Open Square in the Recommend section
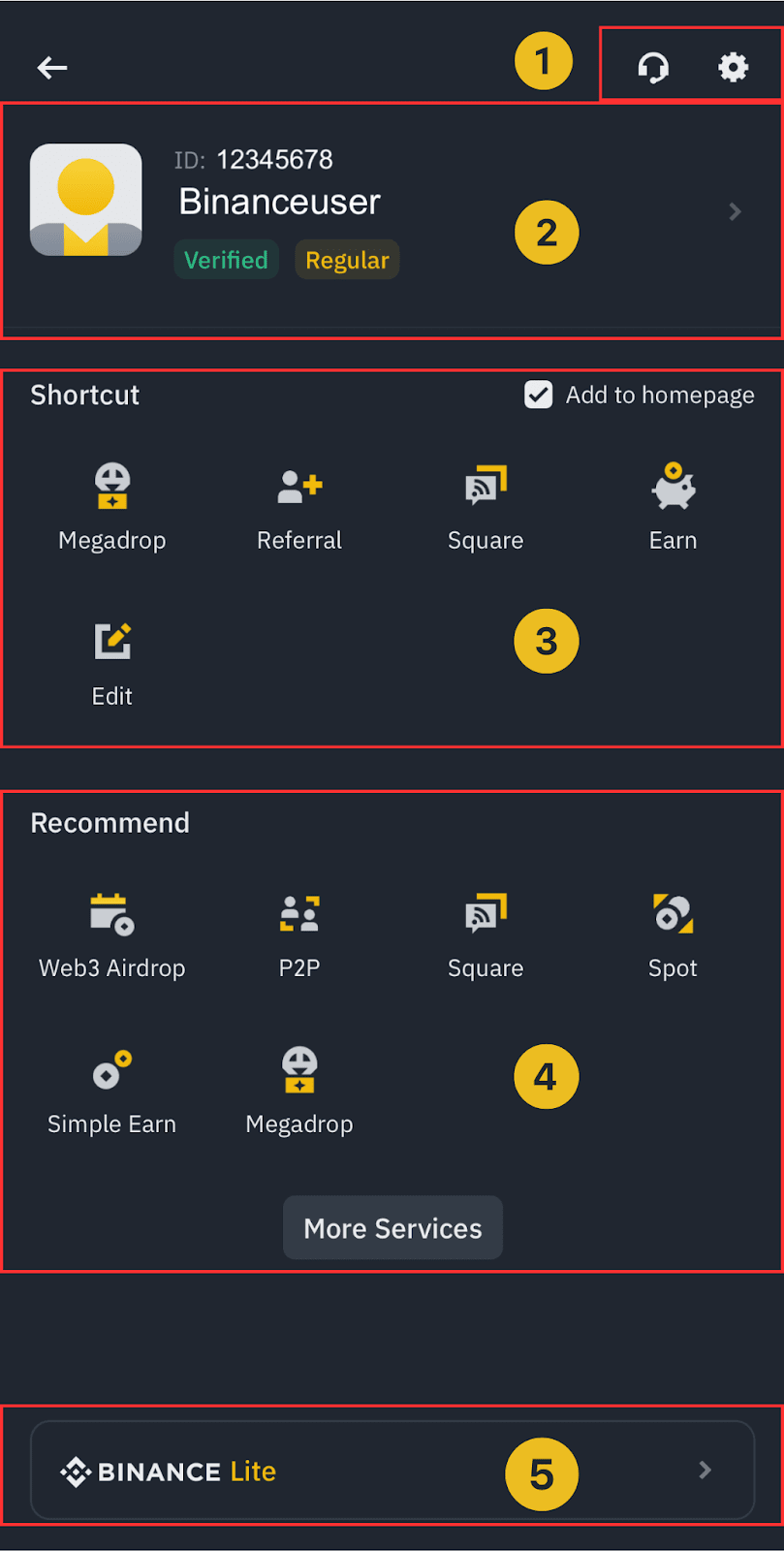The width and height of the screenshot is (784, 1551). coord(486,914)
